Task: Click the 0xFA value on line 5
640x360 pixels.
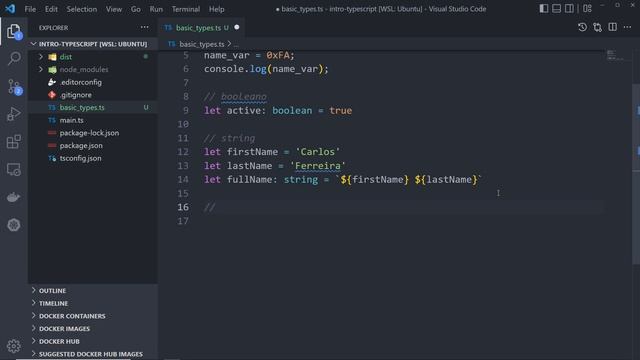Action: pyautogui.click(x=278, y=55)
